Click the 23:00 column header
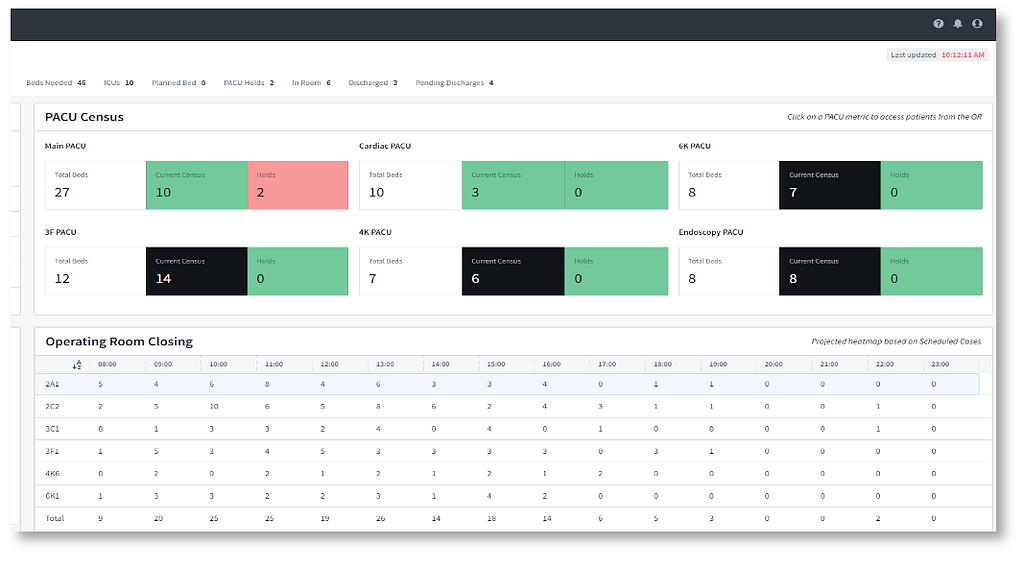The height and width of the screenshot is (563, 1024). 940,364
